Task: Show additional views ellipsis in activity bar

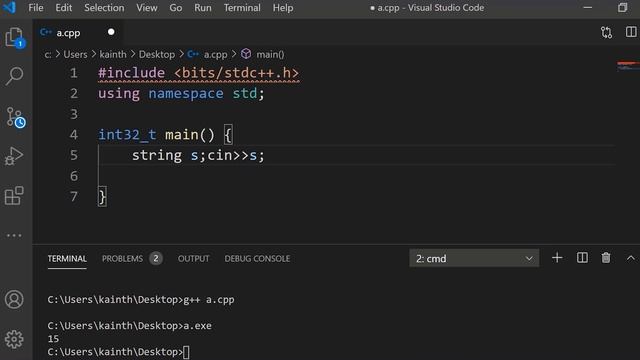Action: [x=14, y=236]
